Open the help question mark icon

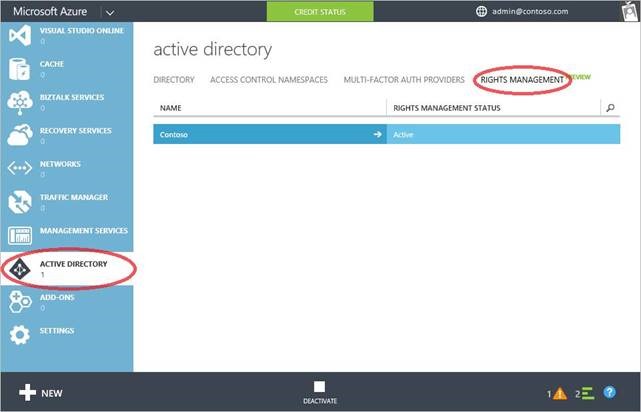609,393
